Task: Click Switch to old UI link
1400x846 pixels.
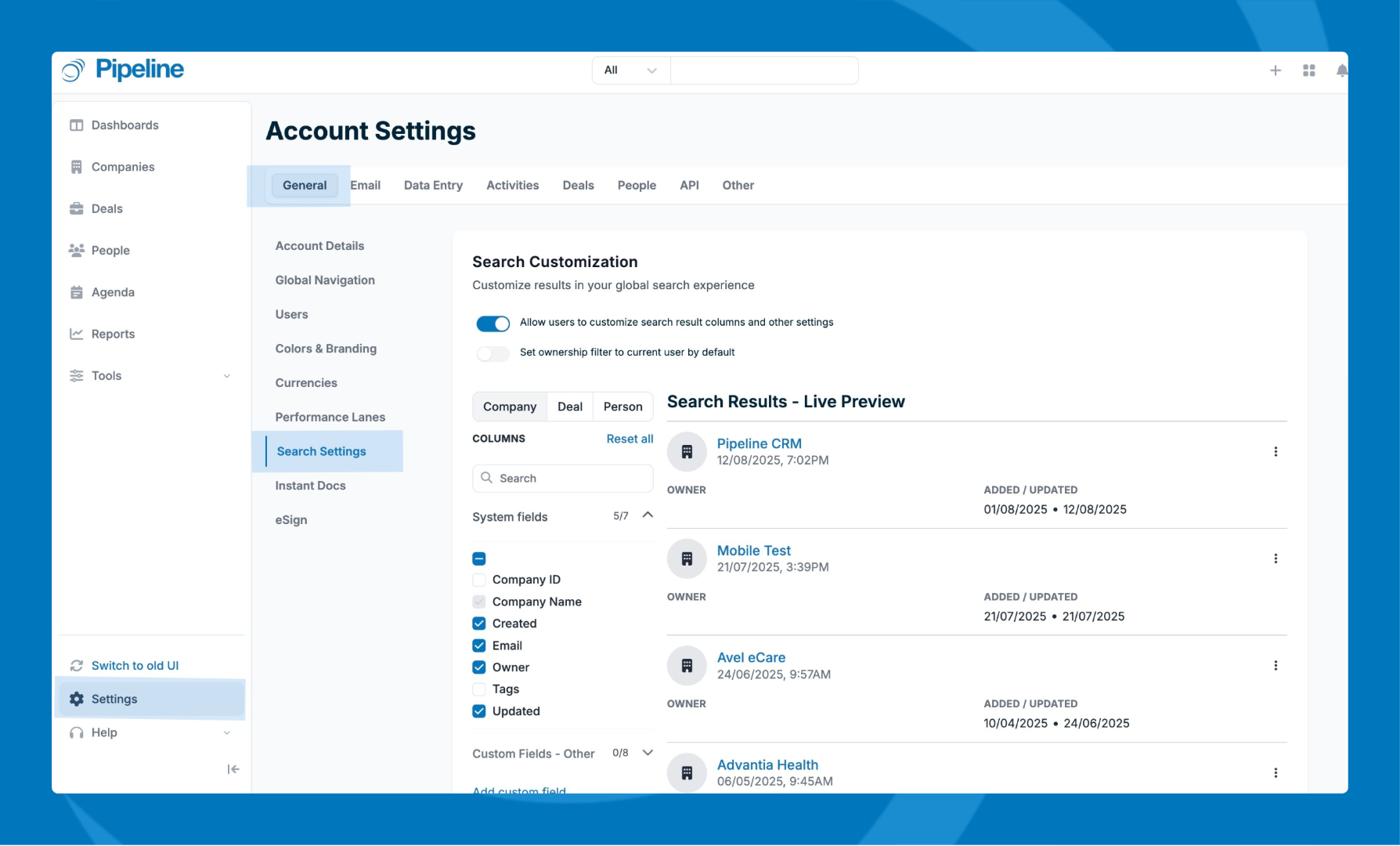Action: [x=135, y=666]
